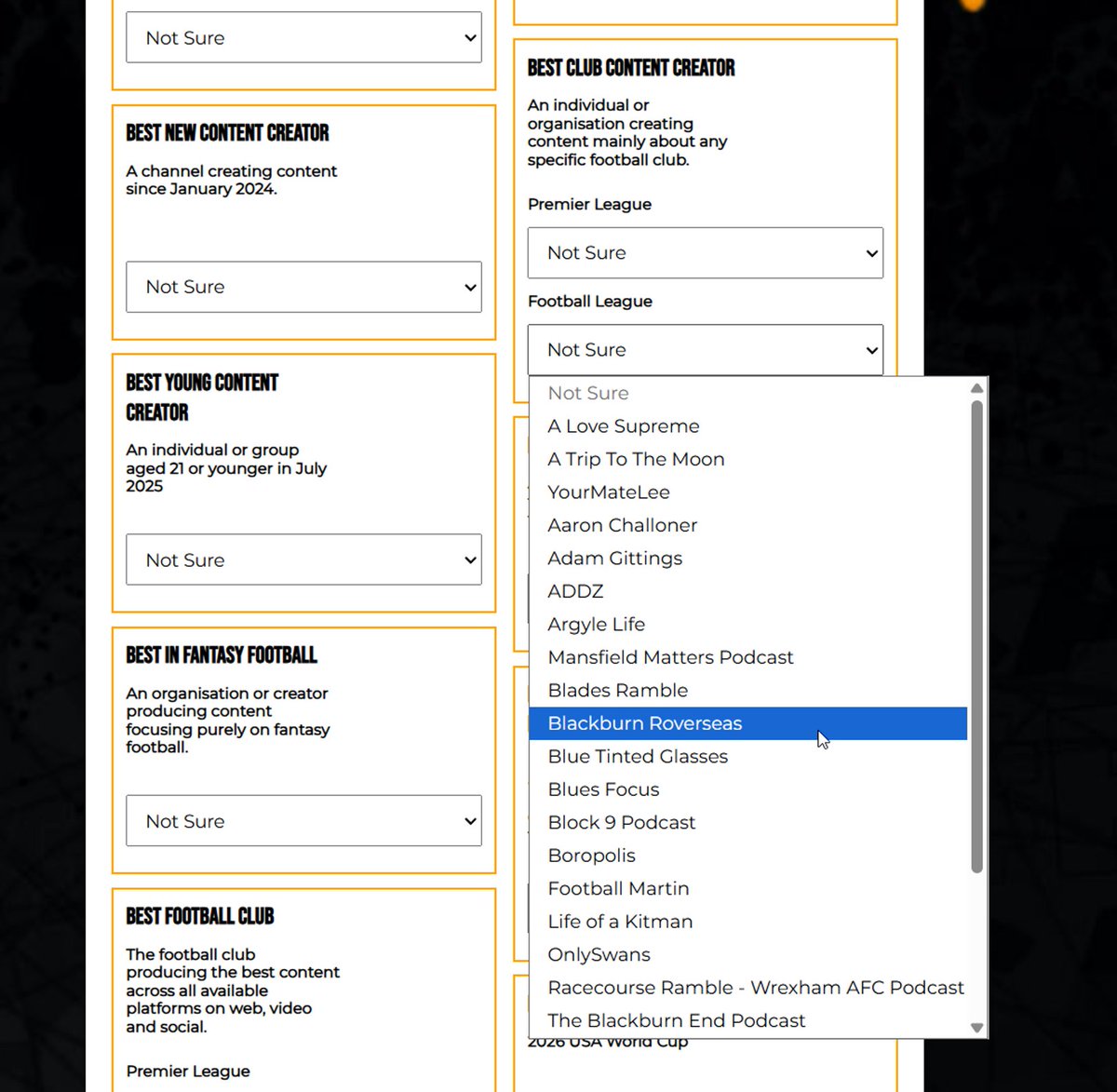This screenshot has width=1117, height=1092.
Task: Select Adam Gittings option
Action: tap(748, 559)
